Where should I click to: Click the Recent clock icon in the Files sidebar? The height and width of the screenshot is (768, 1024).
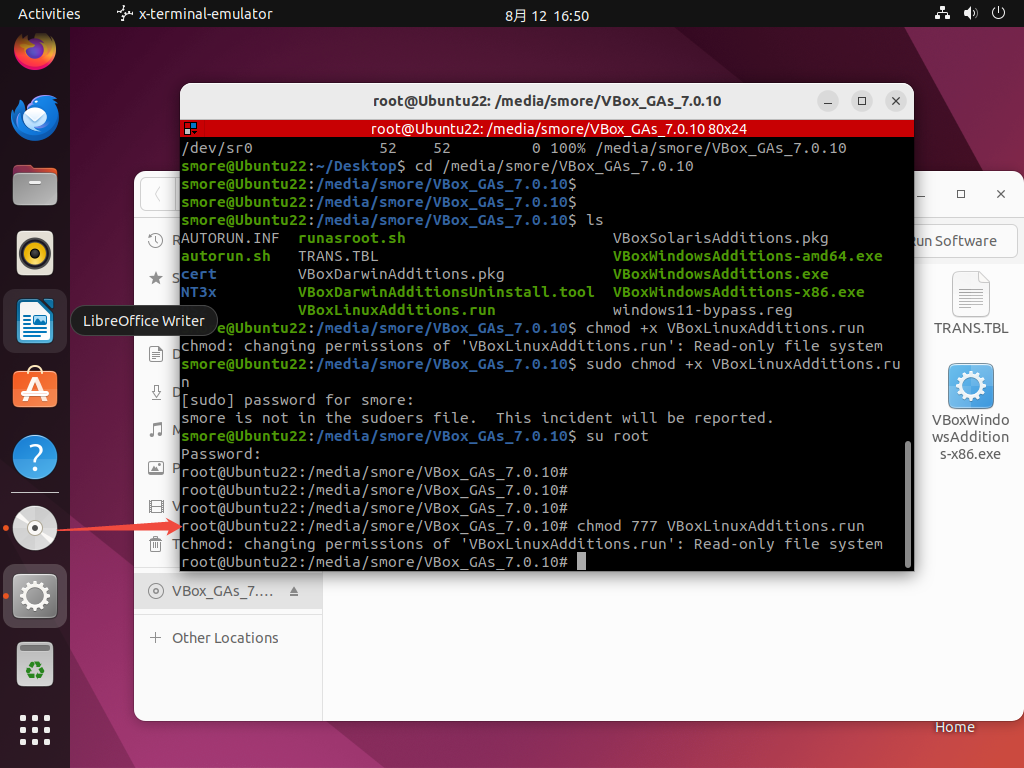155,240
